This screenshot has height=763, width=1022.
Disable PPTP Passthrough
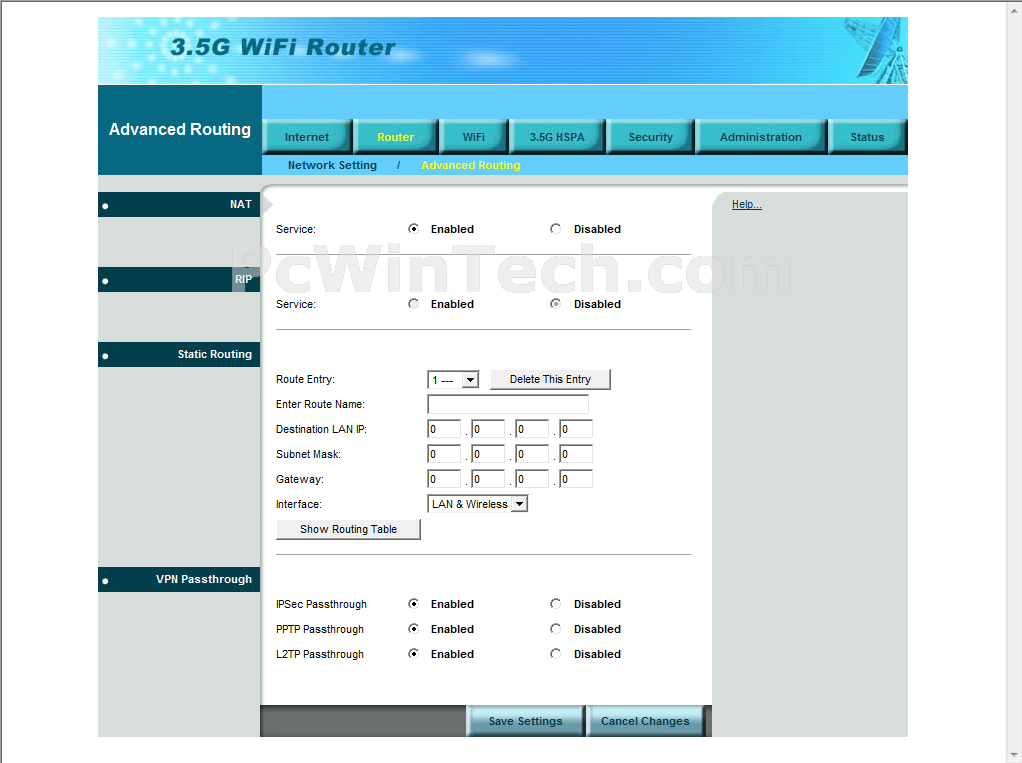pos(555,629)
